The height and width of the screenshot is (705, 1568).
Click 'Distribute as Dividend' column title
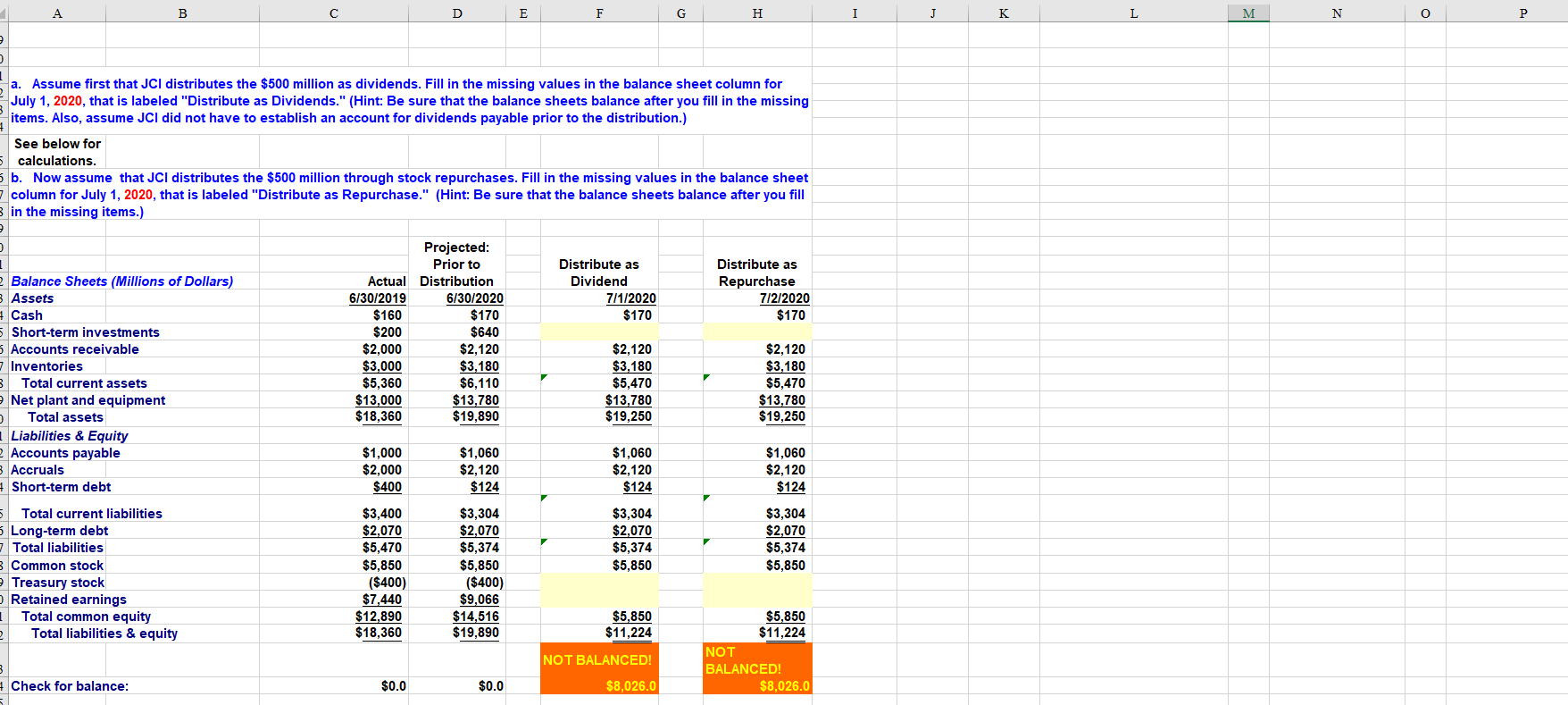[599, 273]
